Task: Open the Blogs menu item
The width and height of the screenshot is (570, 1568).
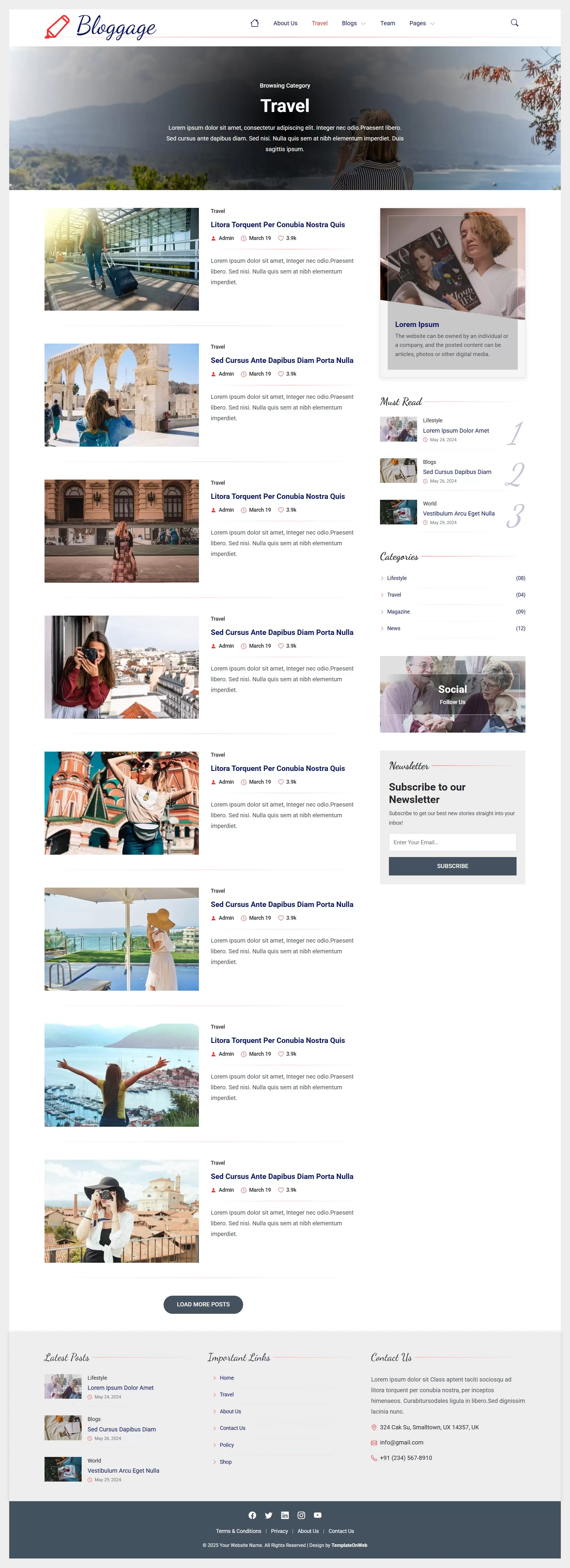Action: coord(349,23)
